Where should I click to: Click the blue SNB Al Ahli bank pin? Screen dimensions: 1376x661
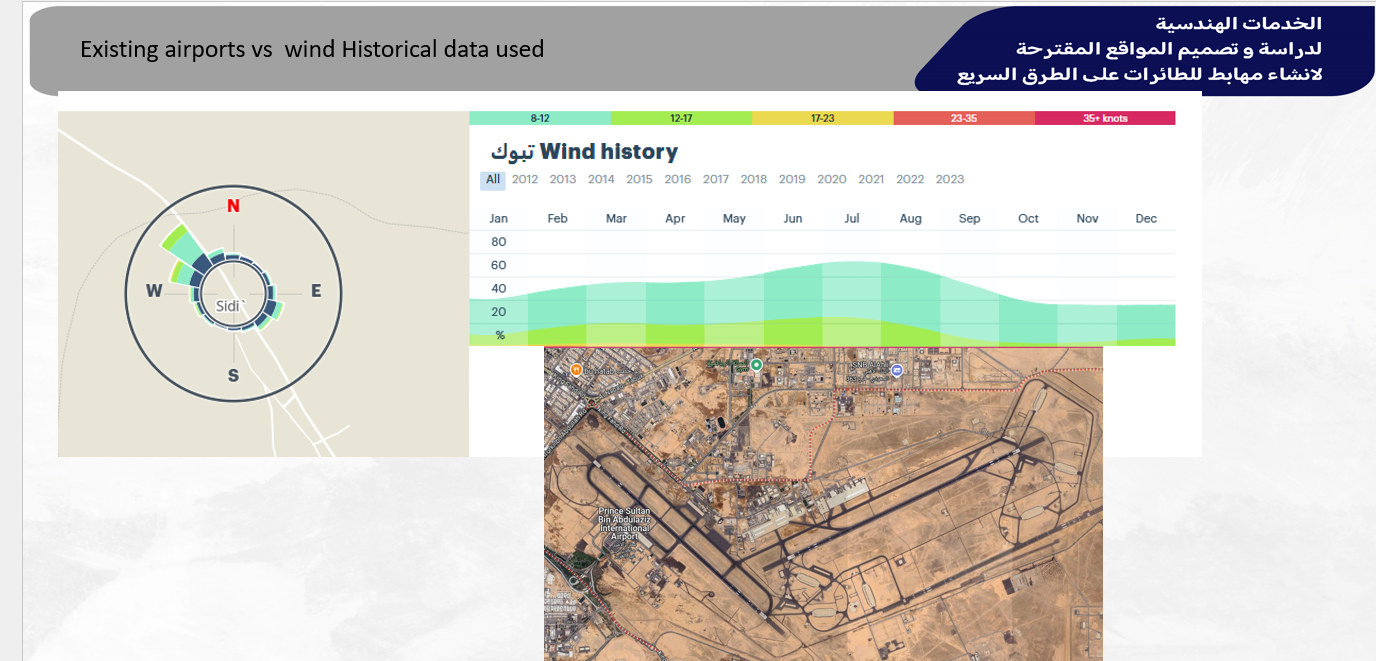[x=897, y=371]
